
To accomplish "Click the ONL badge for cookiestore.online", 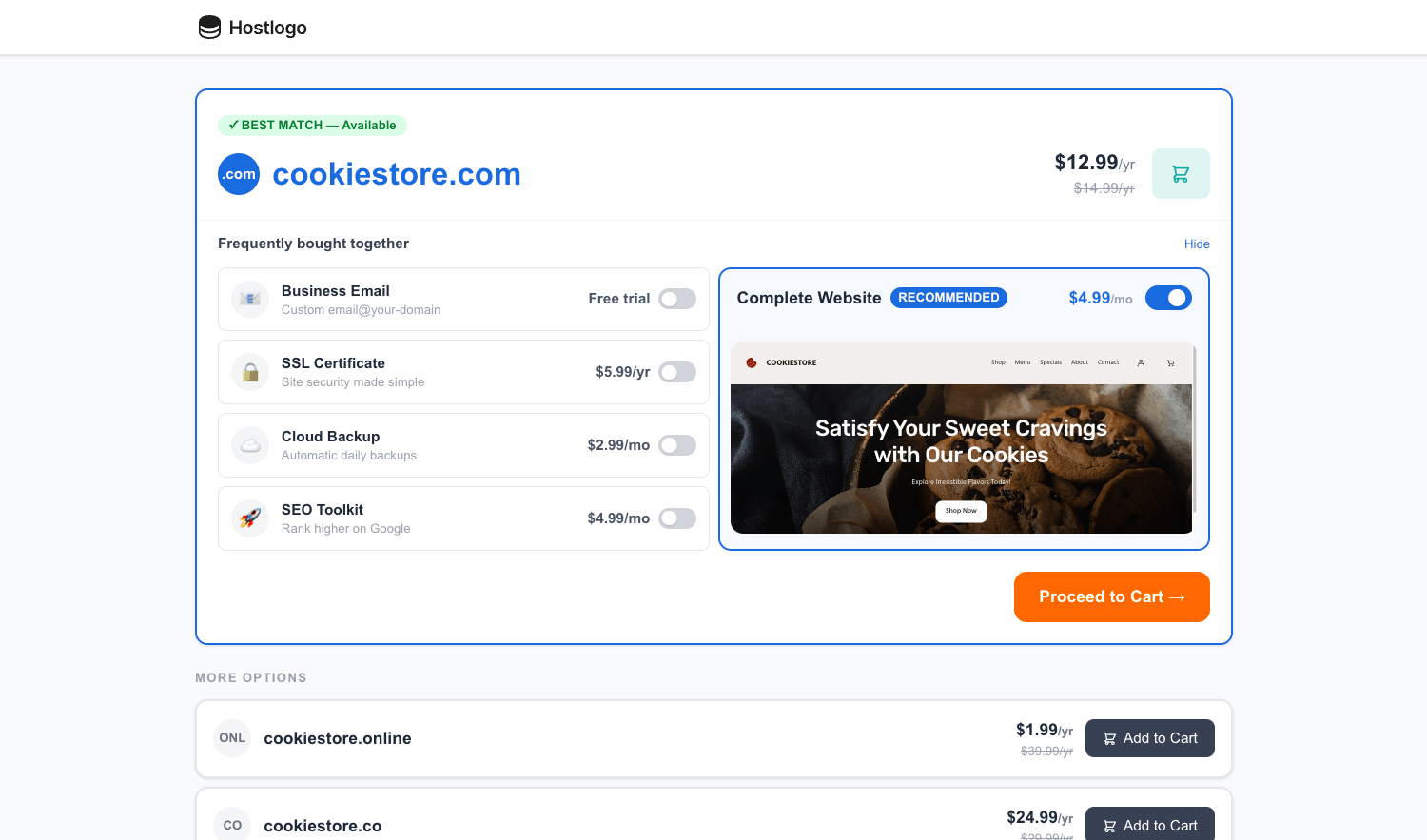I will (232, 738).
